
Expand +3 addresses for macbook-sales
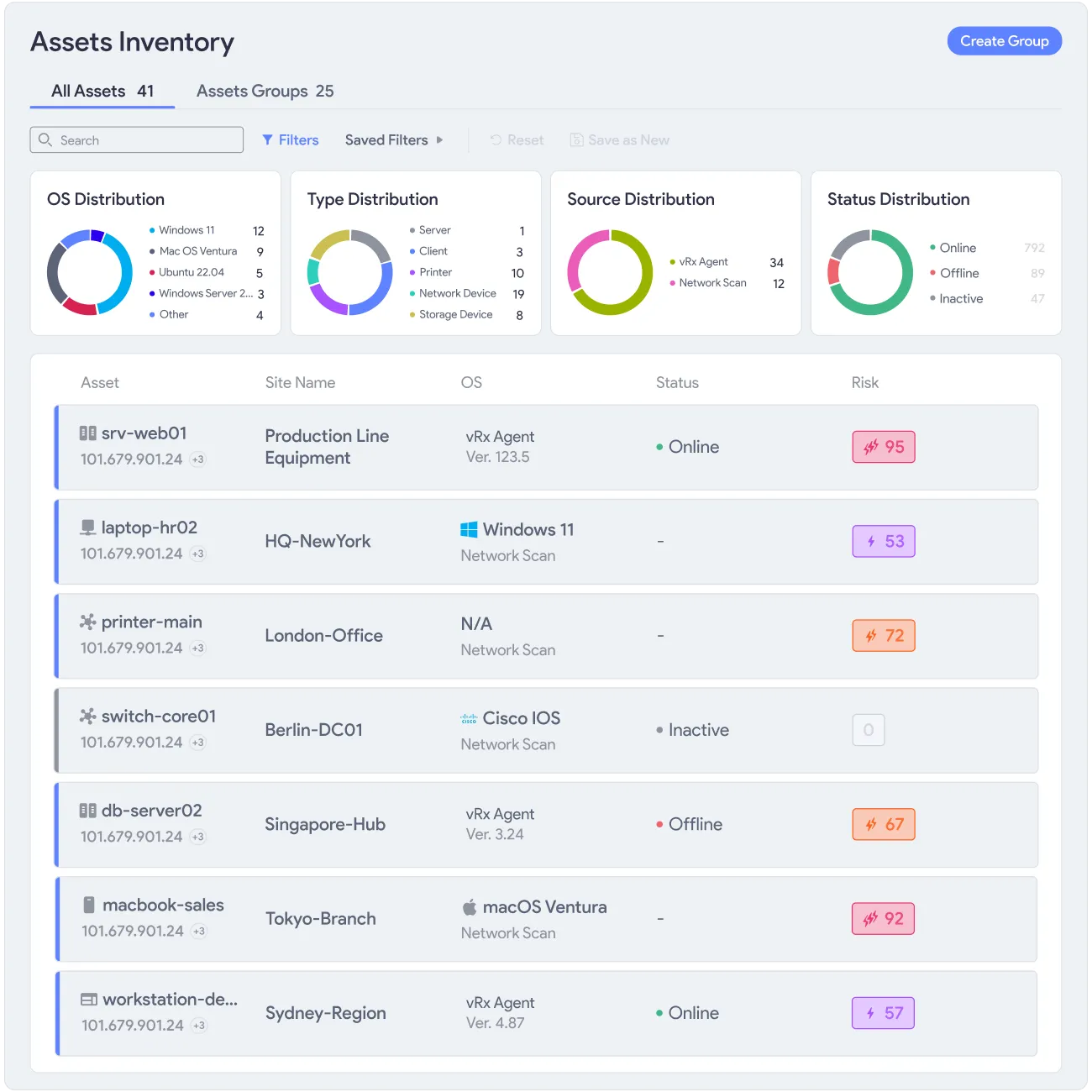[x=199, y=931]
